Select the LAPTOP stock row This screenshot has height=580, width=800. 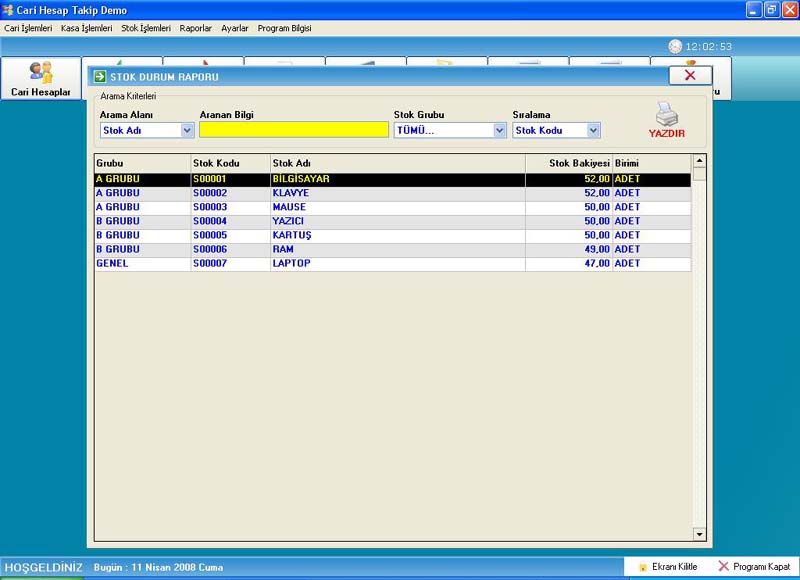291,264
